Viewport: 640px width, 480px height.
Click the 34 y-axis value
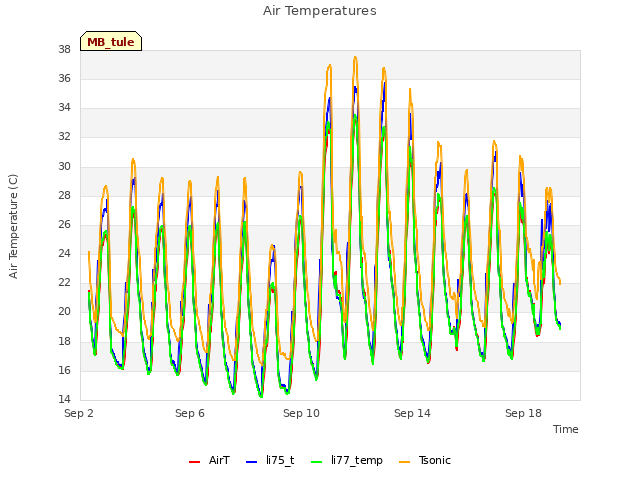coord(64,107)
